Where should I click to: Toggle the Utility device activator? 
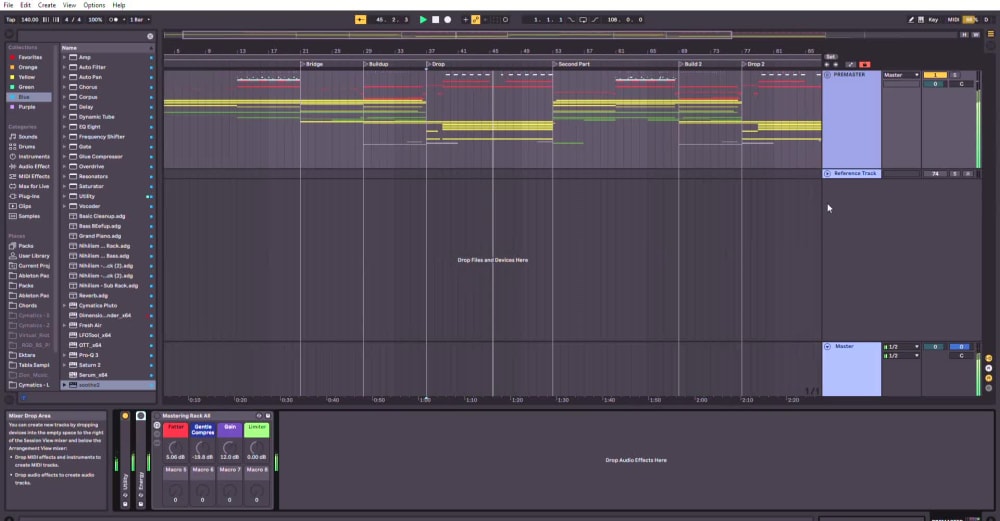click(x=125, y=416)
